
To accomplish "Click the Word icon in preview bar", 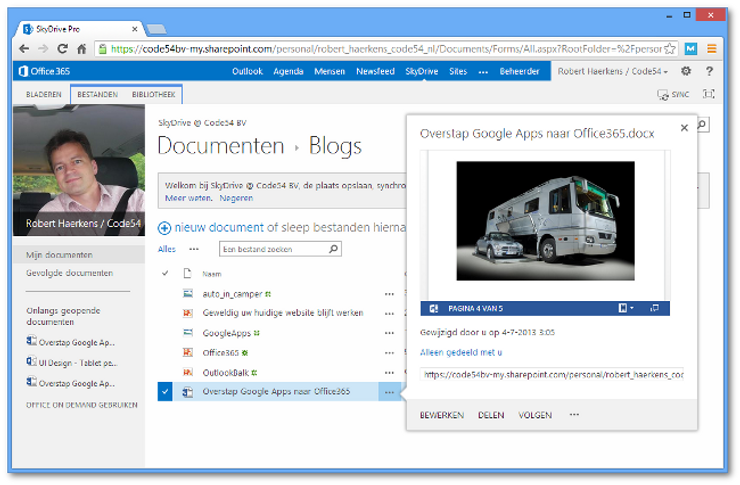I will click(433, 309).
